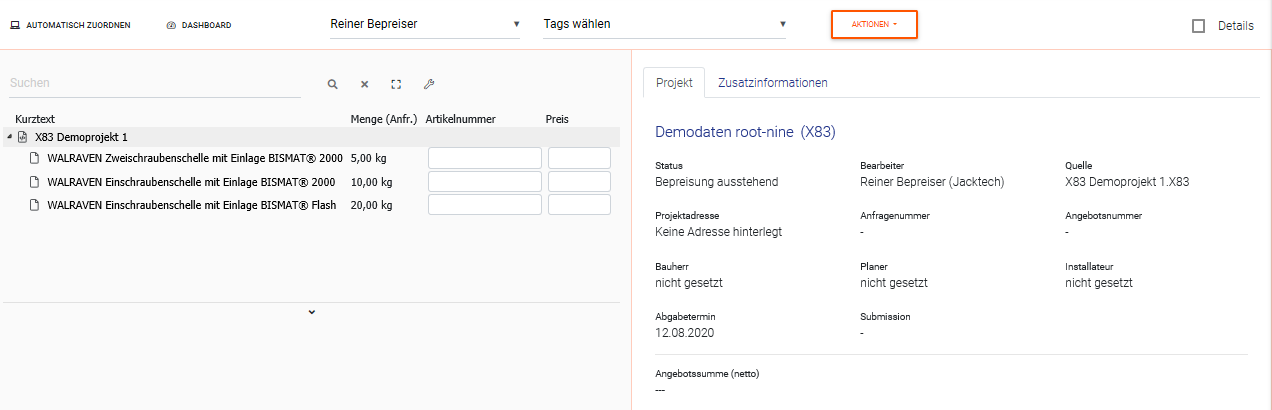Click the Artikelnummer field for Zweischraubenschelle
This screenshot has width=1272, height=410.
(484, 158)
